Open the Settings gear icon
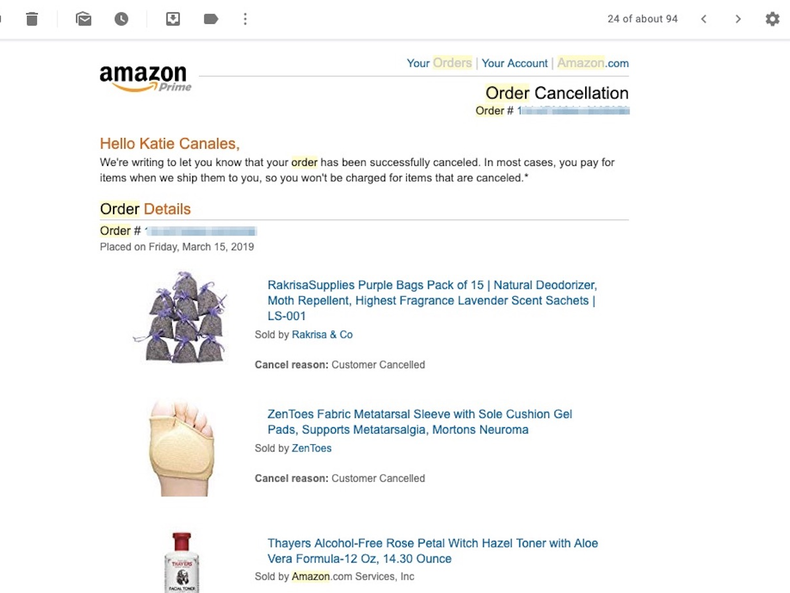The width and height of the screenshot is (790, 593). point(772,19)
